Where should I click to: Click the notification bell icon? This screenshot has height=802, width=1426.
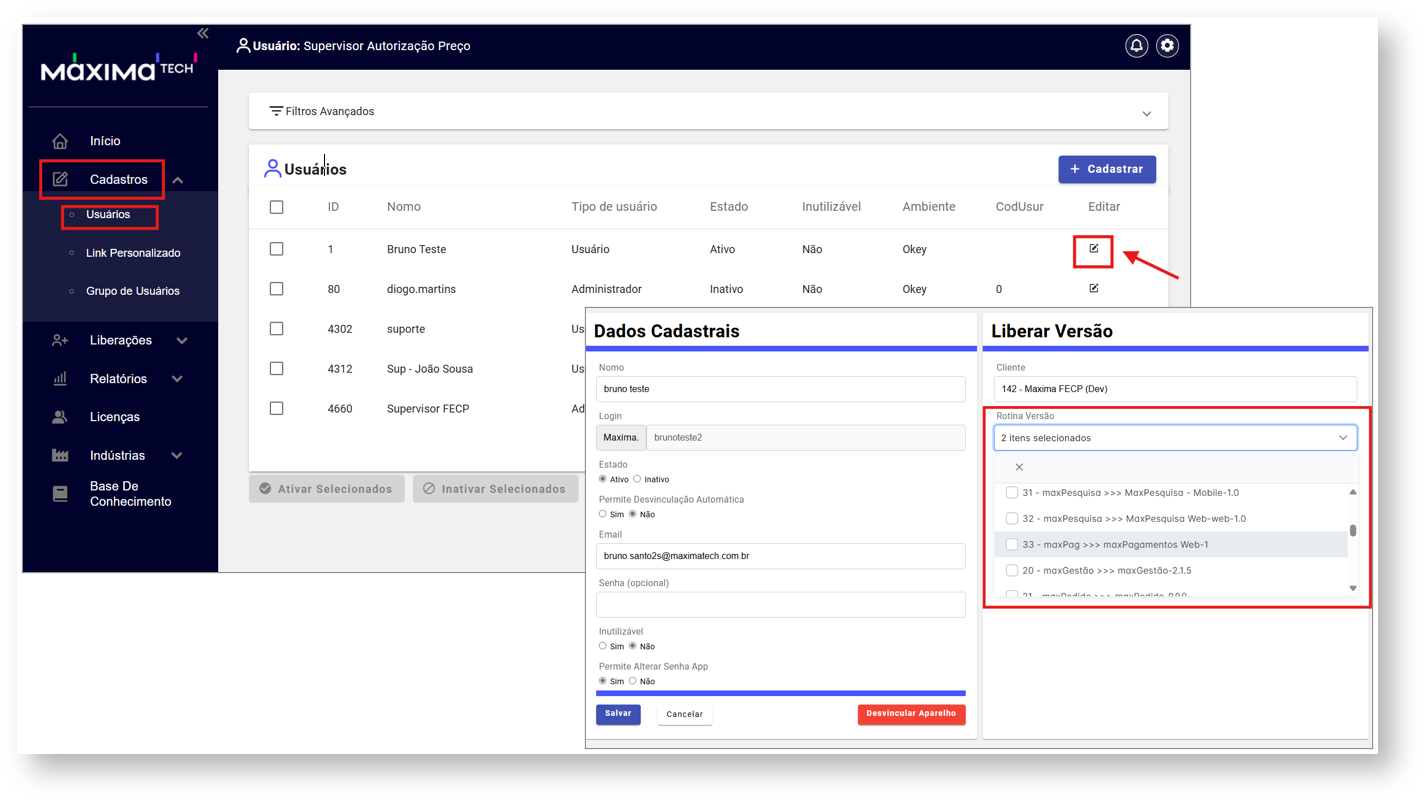(x=1136, y=46)
